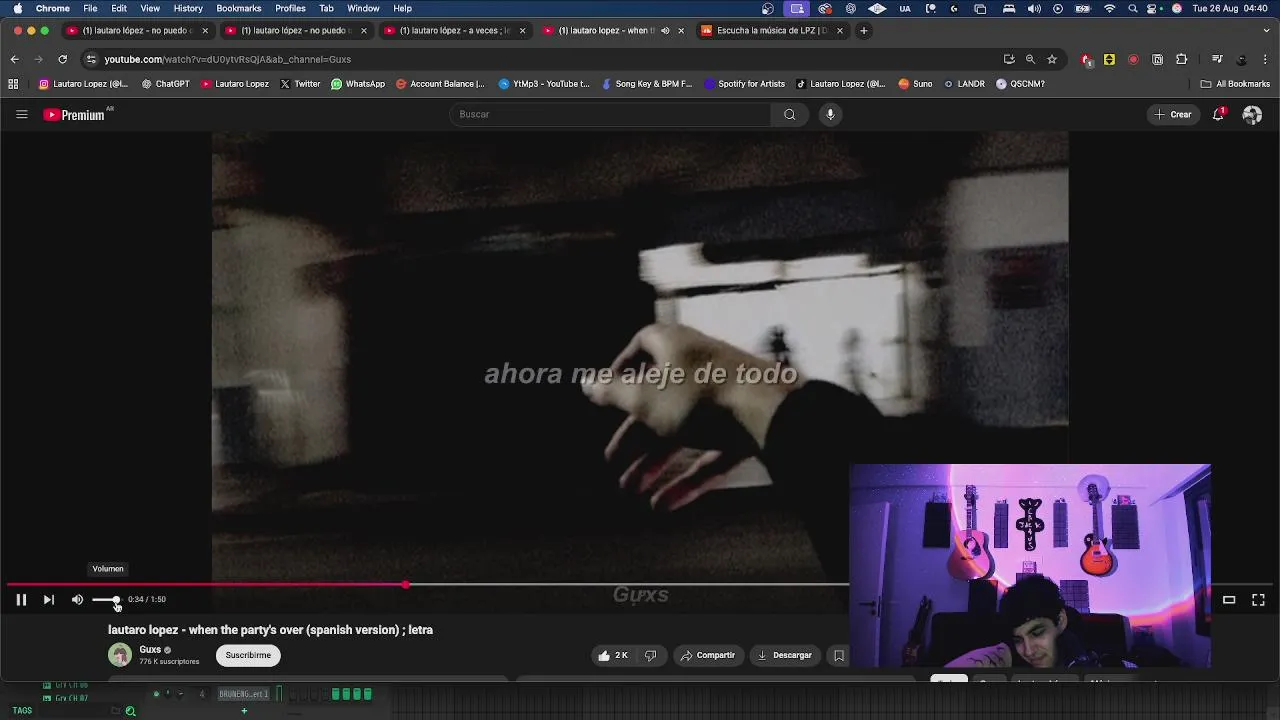Viewport: 1280px width, 720px height.
Task: Click the search magnifier button
Action: [x=789, y=114]
